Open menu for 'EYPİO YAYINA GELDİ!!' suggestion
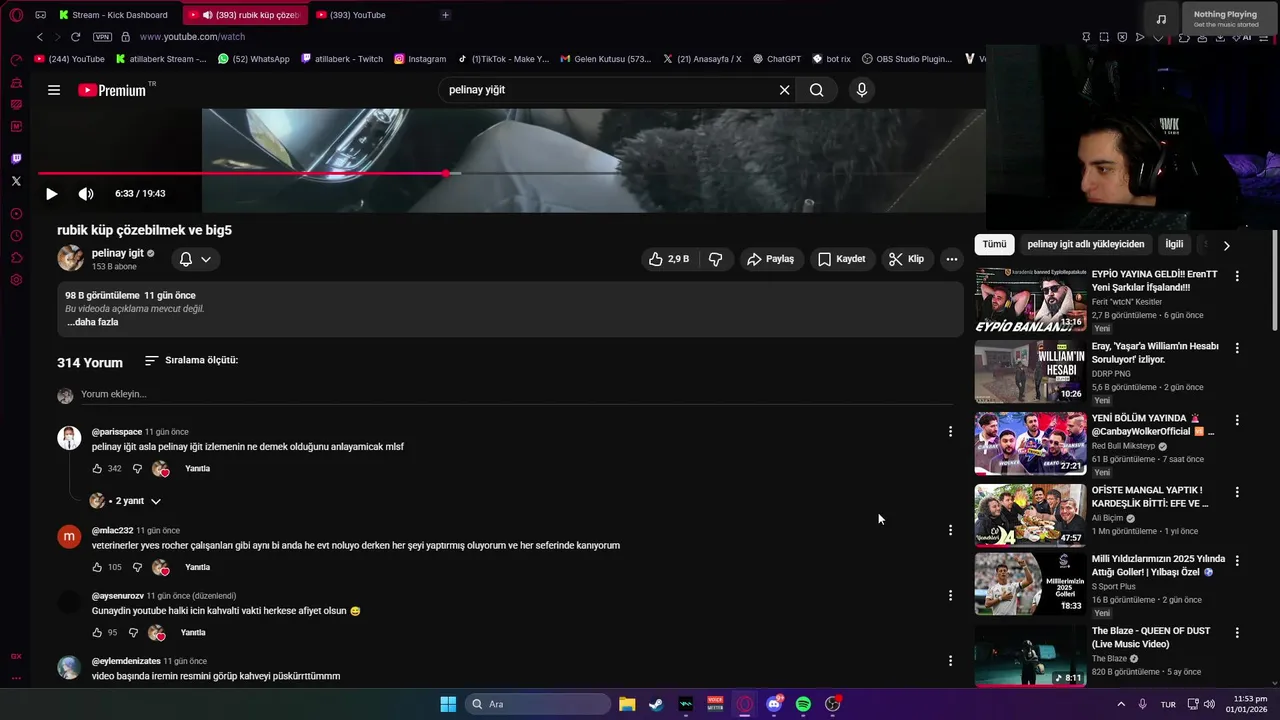The image size is (1280, 720). coord(1237,276)
